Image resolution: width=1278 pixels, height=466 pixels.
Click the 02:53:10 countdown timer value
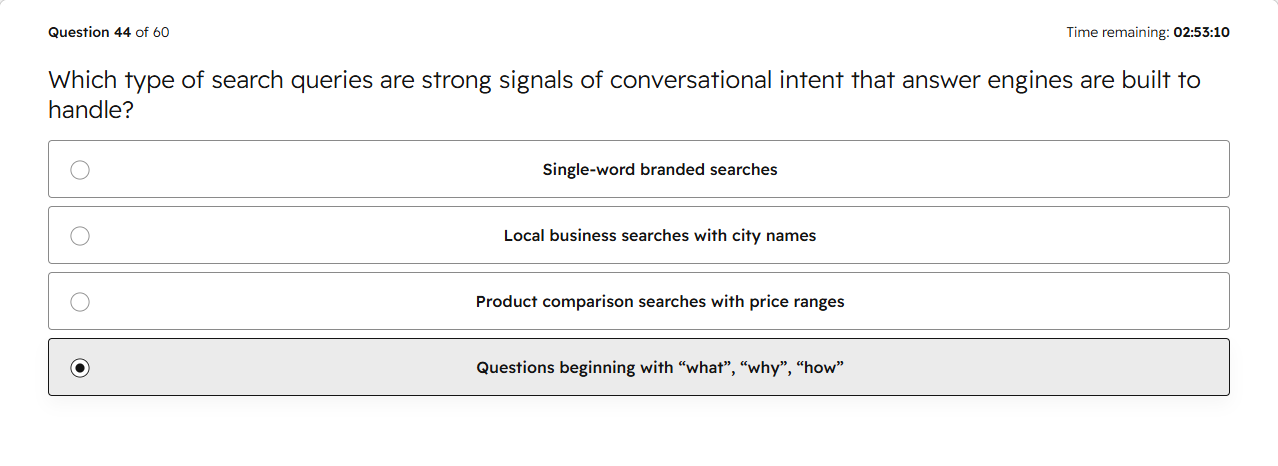[x=1202, y=32]
